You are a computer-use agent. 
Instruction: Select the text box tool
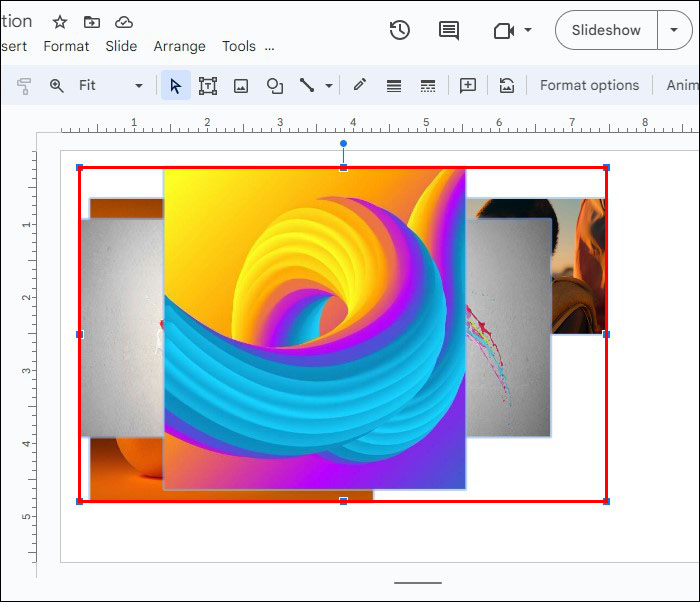(x=208, y=86)
